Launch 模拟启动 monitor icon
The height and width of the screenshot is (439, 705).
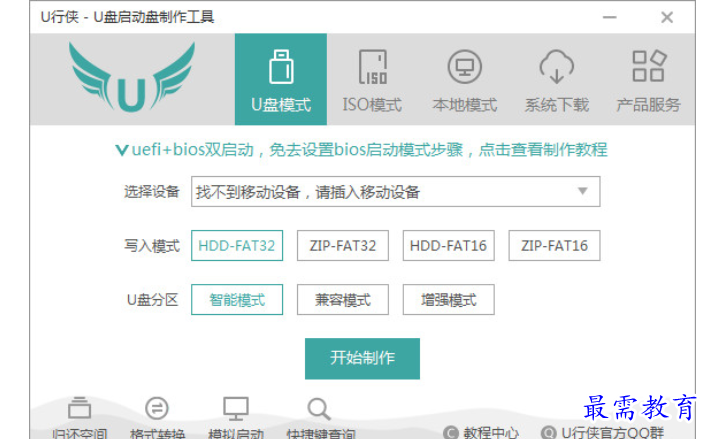(x=236, y=408)
